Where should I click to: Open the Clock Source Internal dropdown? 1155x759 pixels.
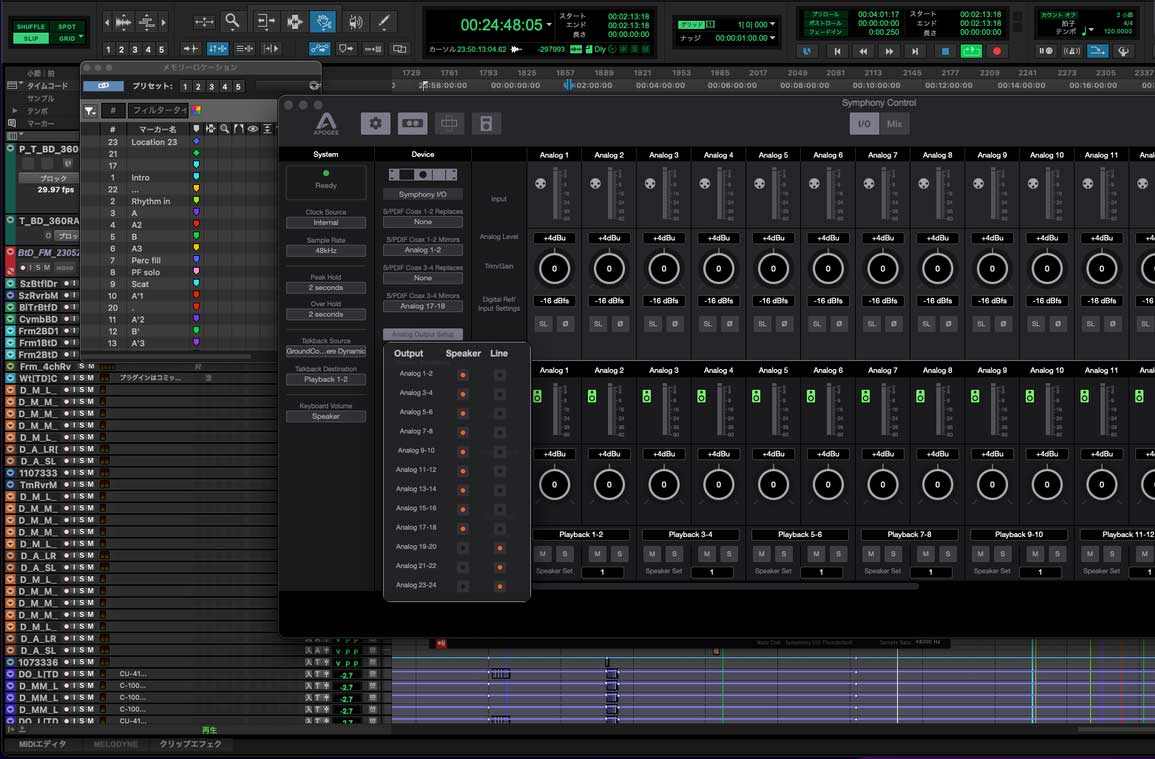[326, 223]
